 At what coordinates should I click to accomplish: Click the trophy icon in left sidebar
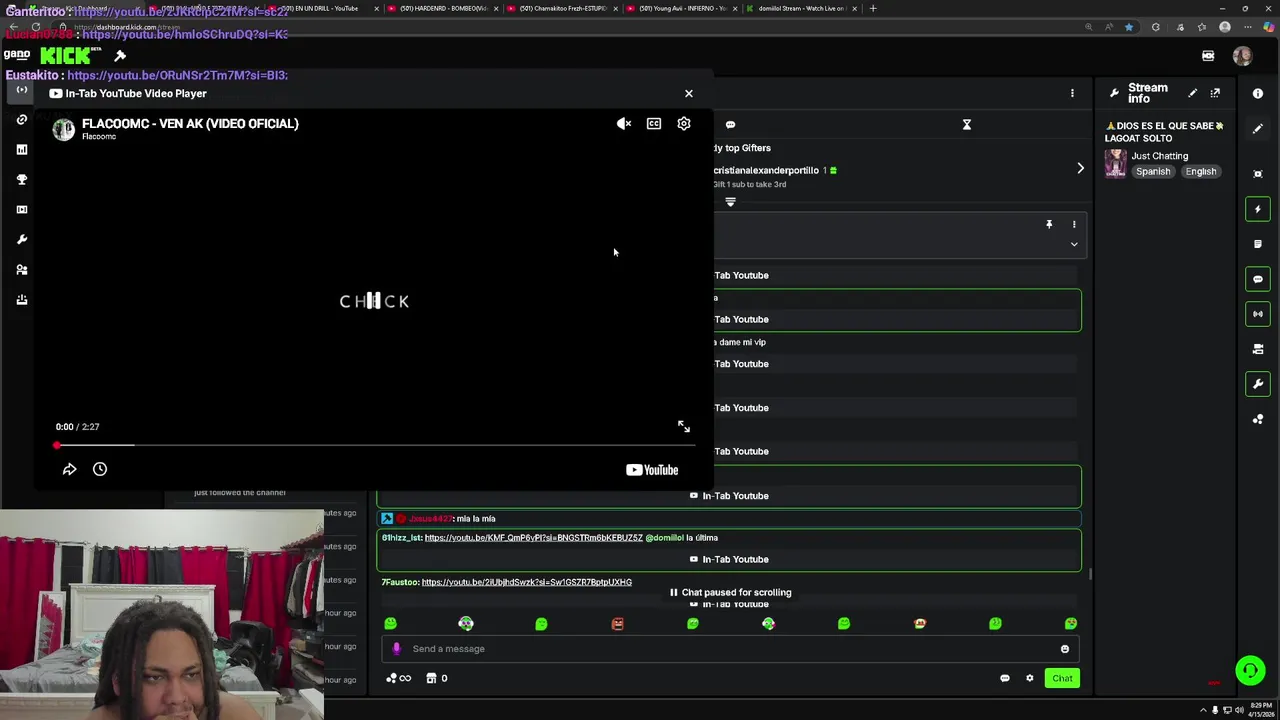(22, 180)
